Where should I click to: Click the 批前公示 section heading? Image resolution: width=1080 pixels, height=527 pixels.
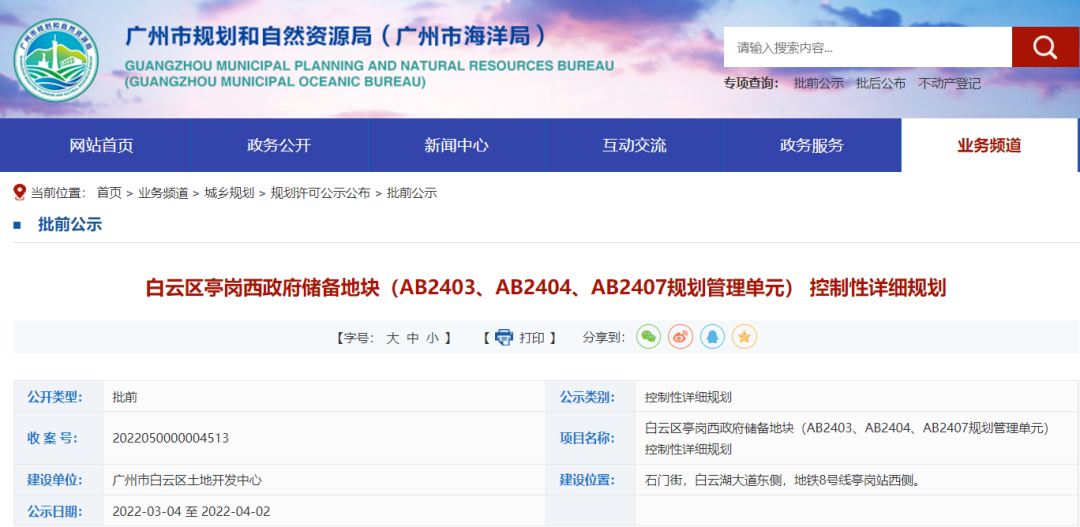[70, 224]
